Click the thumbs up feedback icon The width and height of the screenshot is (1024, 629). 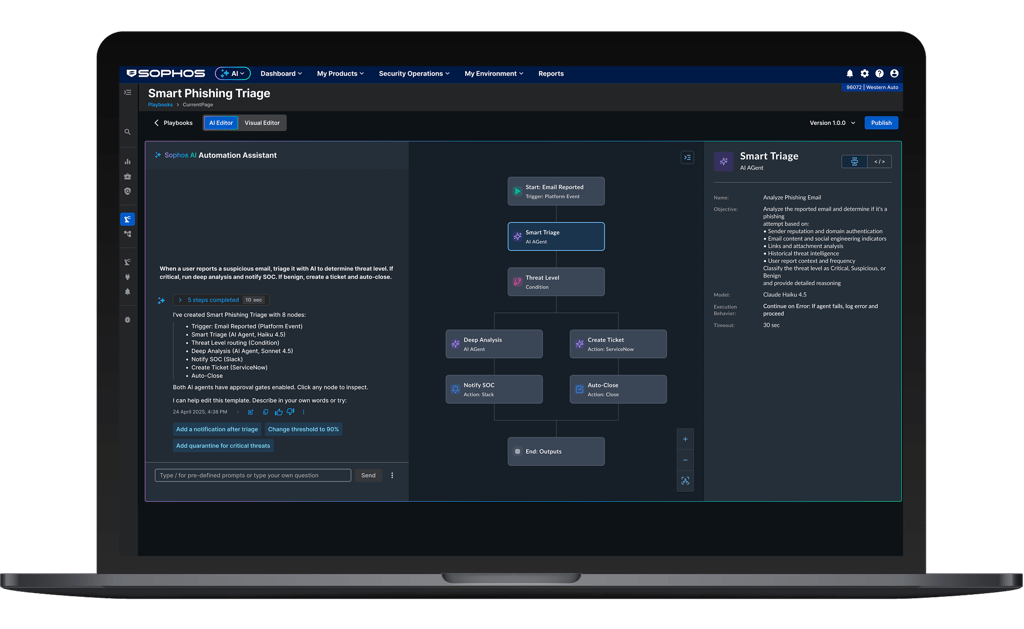pyautogui.click(x=279, y=412)
